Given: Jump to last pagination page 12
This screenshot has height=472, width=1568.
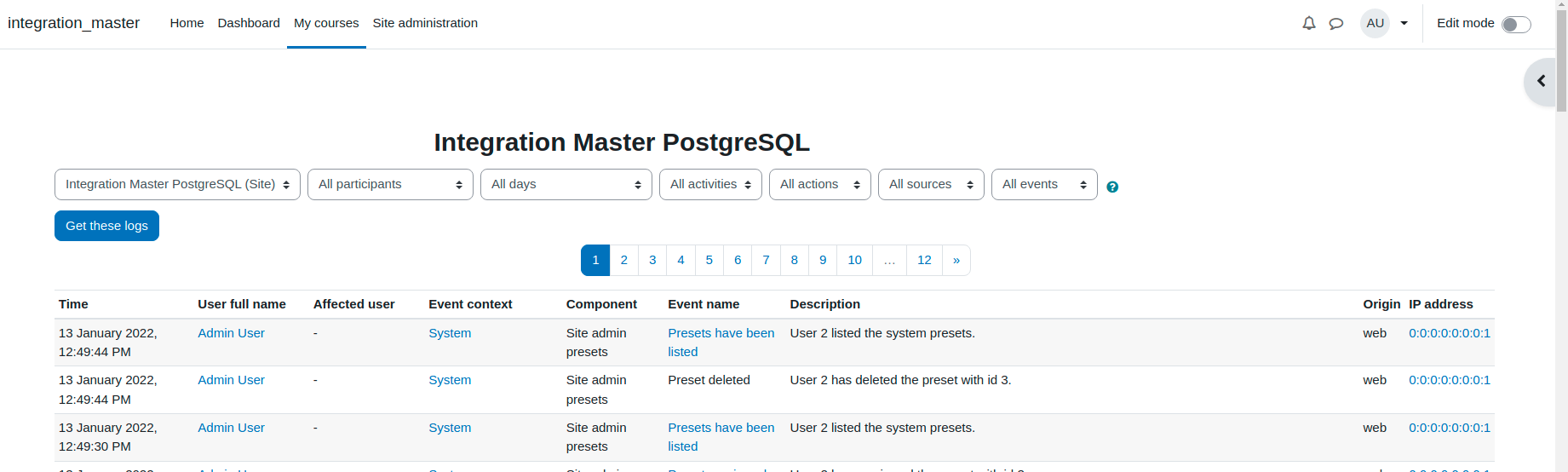Looking at the screenshot, I should coord(924,260).
